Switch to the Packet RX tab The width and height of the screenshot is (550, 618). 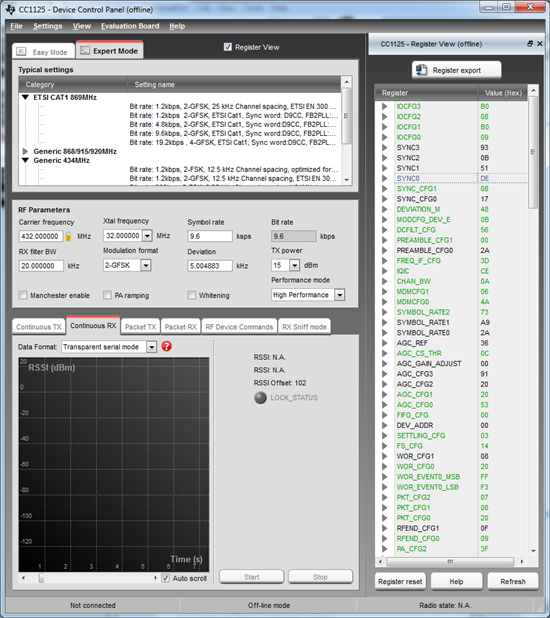(x=181, y=327)
